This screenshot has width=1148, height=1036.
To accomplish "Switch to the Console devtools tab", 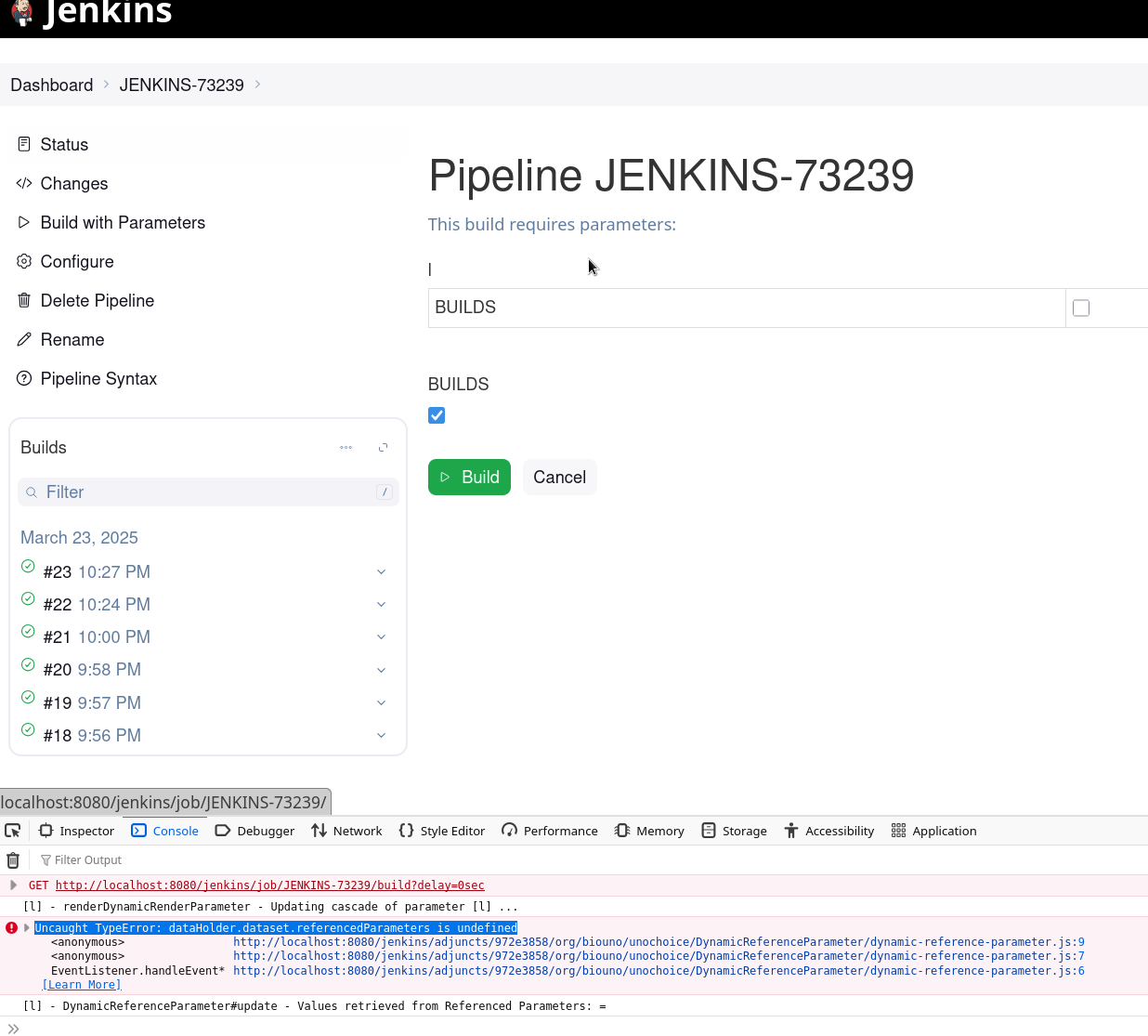I will 165,831.
